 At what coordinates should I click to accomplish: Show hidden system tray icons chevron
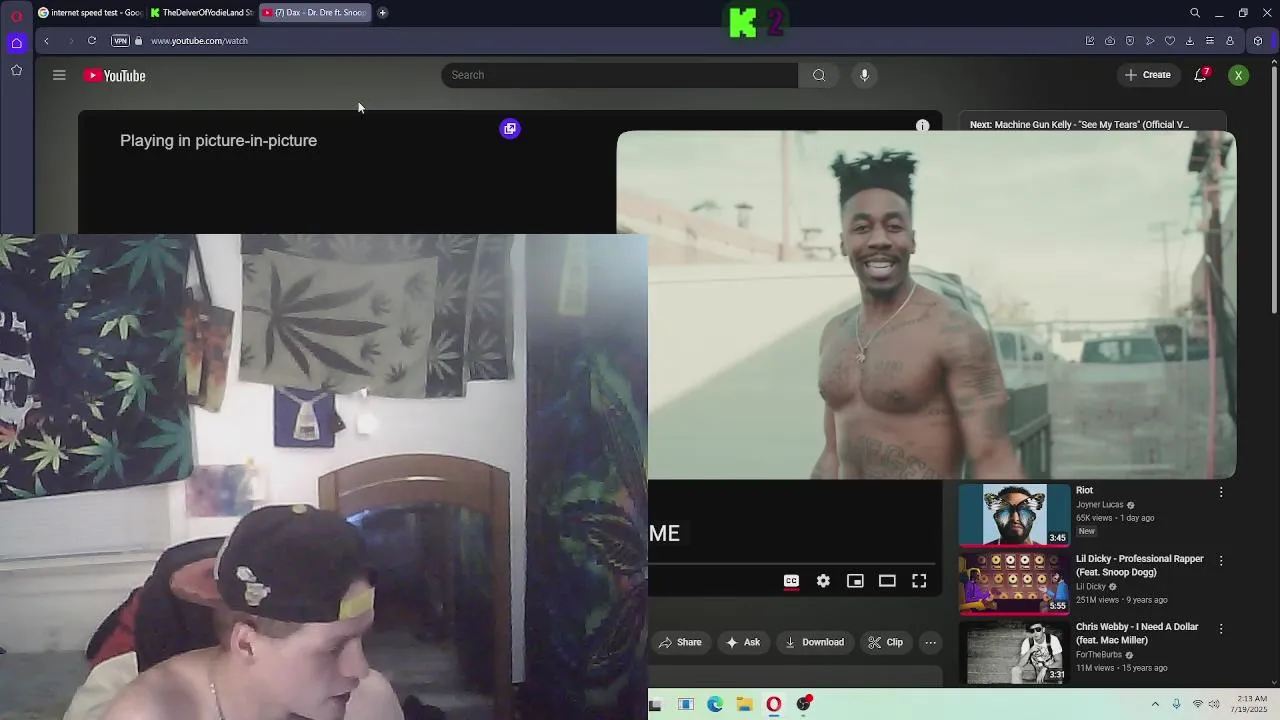[x=1155, y=704]
